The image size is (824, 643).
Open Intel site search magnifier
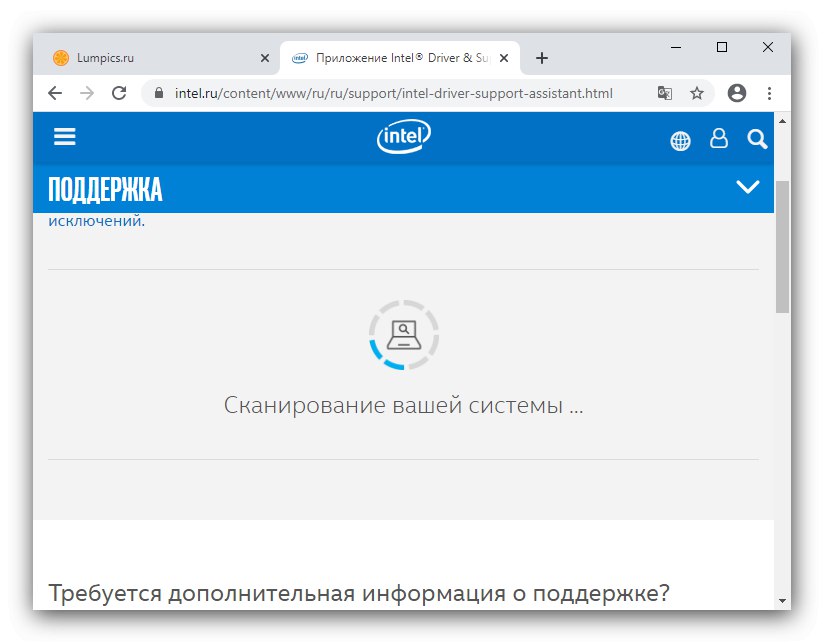click(757, 139)
